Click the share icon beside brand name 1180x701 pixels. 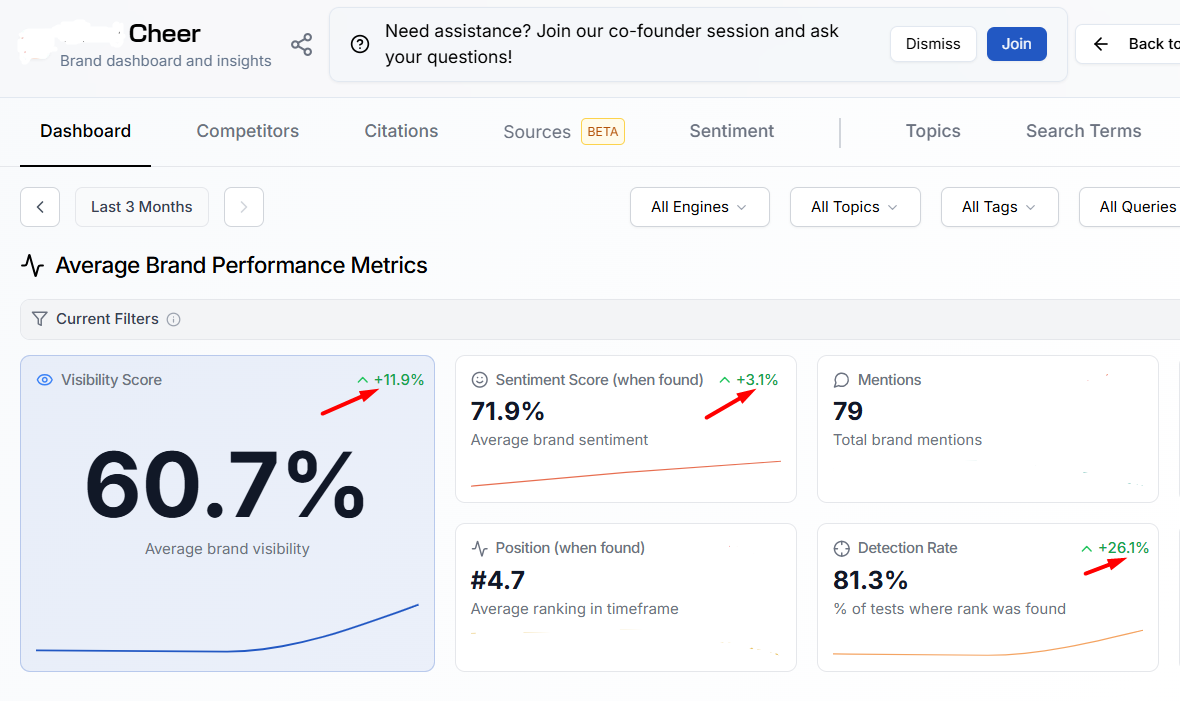tap(301, 45)
